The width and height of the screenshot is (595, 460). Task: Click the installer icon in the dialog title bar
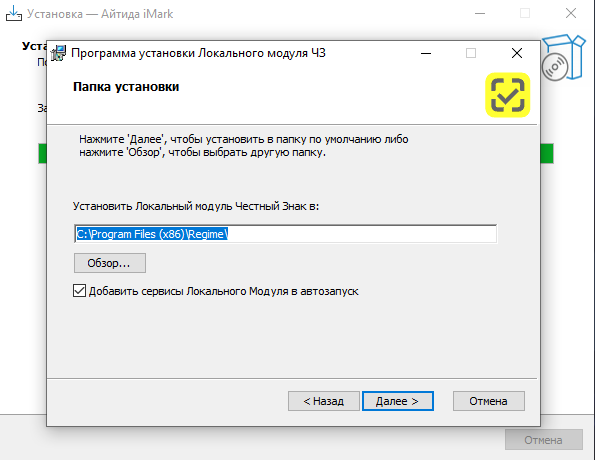point(58,53)
